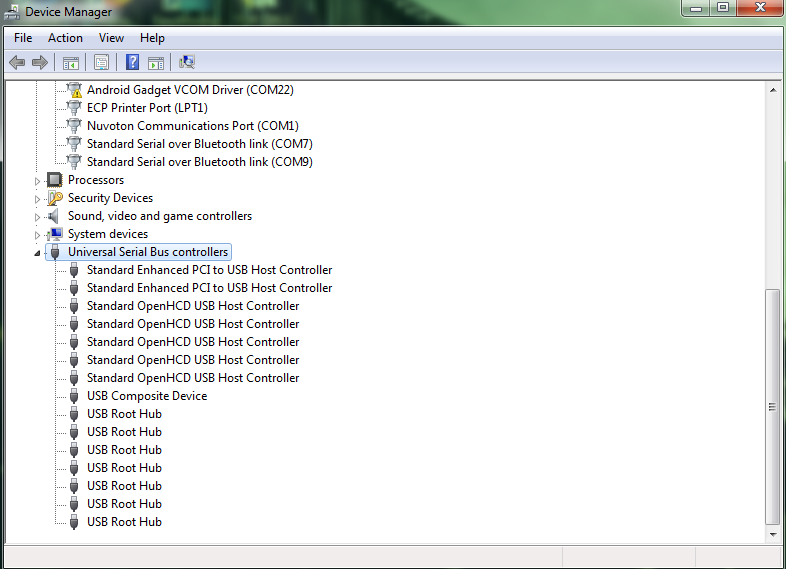Select Standard Serial over Bluetooth link (COM7)

click(x=200, y=144)
